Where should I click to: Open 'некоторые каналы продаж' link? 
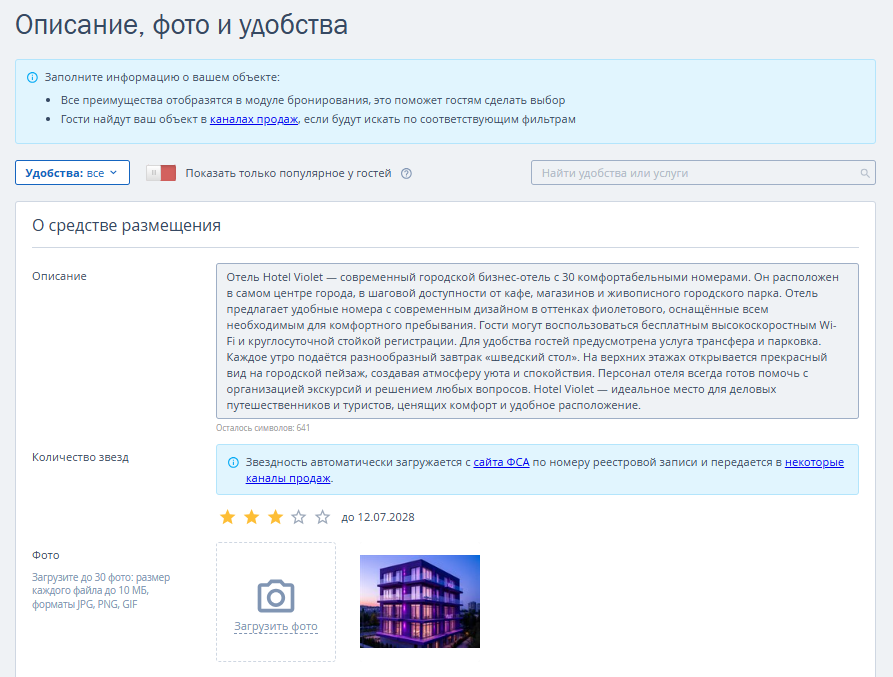click(x=814, y=462)
